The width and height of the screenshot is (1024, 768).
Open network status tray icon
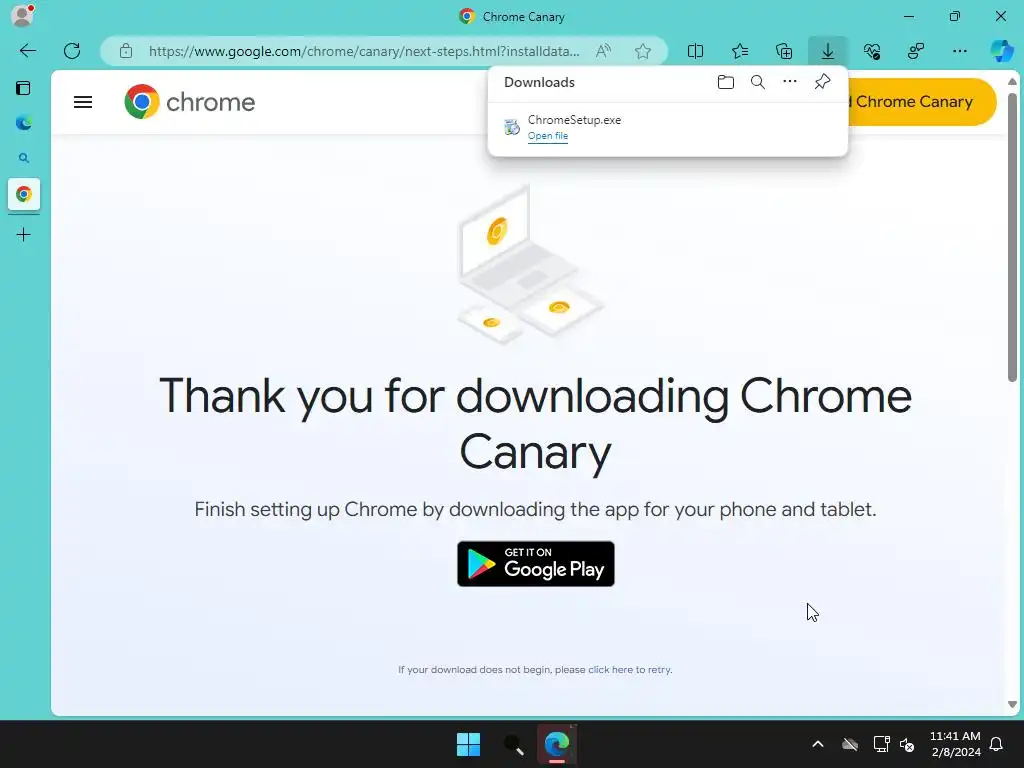point(881,744)
